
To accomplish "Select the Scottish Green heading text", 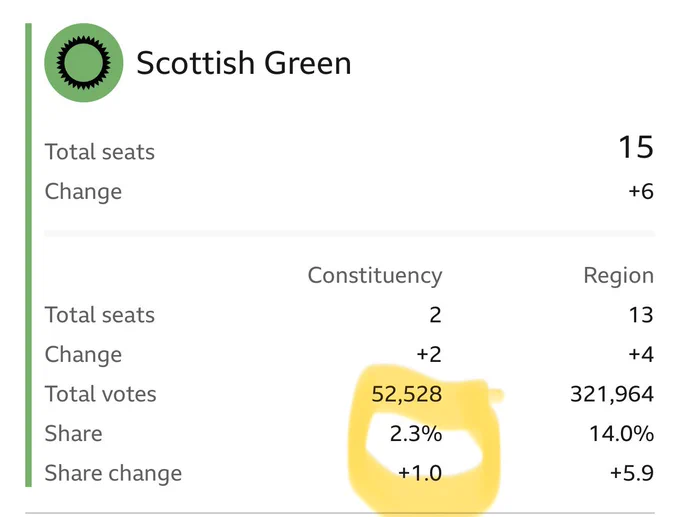I will [x=244, y=63].
